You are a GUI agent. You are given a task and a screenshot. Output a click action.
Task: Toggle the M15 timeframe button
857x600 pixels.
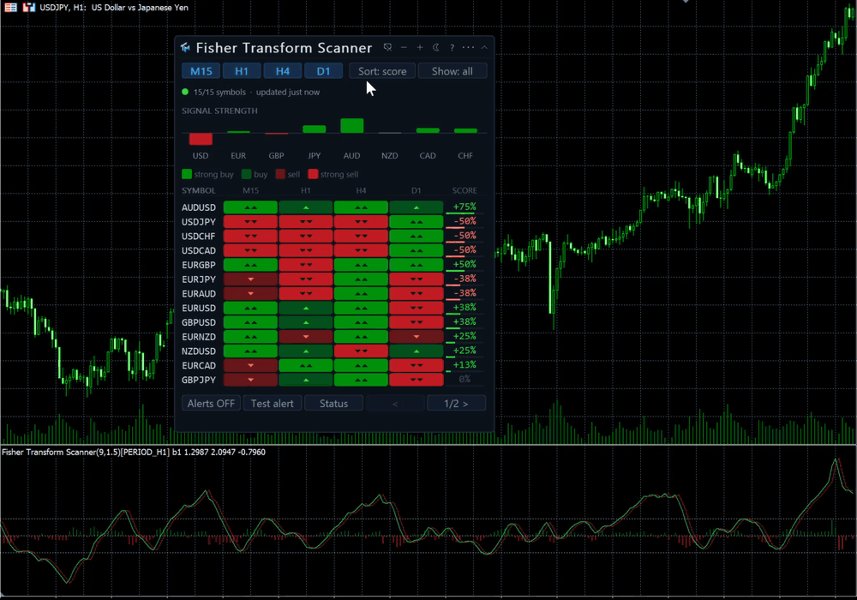pos(201,71)
